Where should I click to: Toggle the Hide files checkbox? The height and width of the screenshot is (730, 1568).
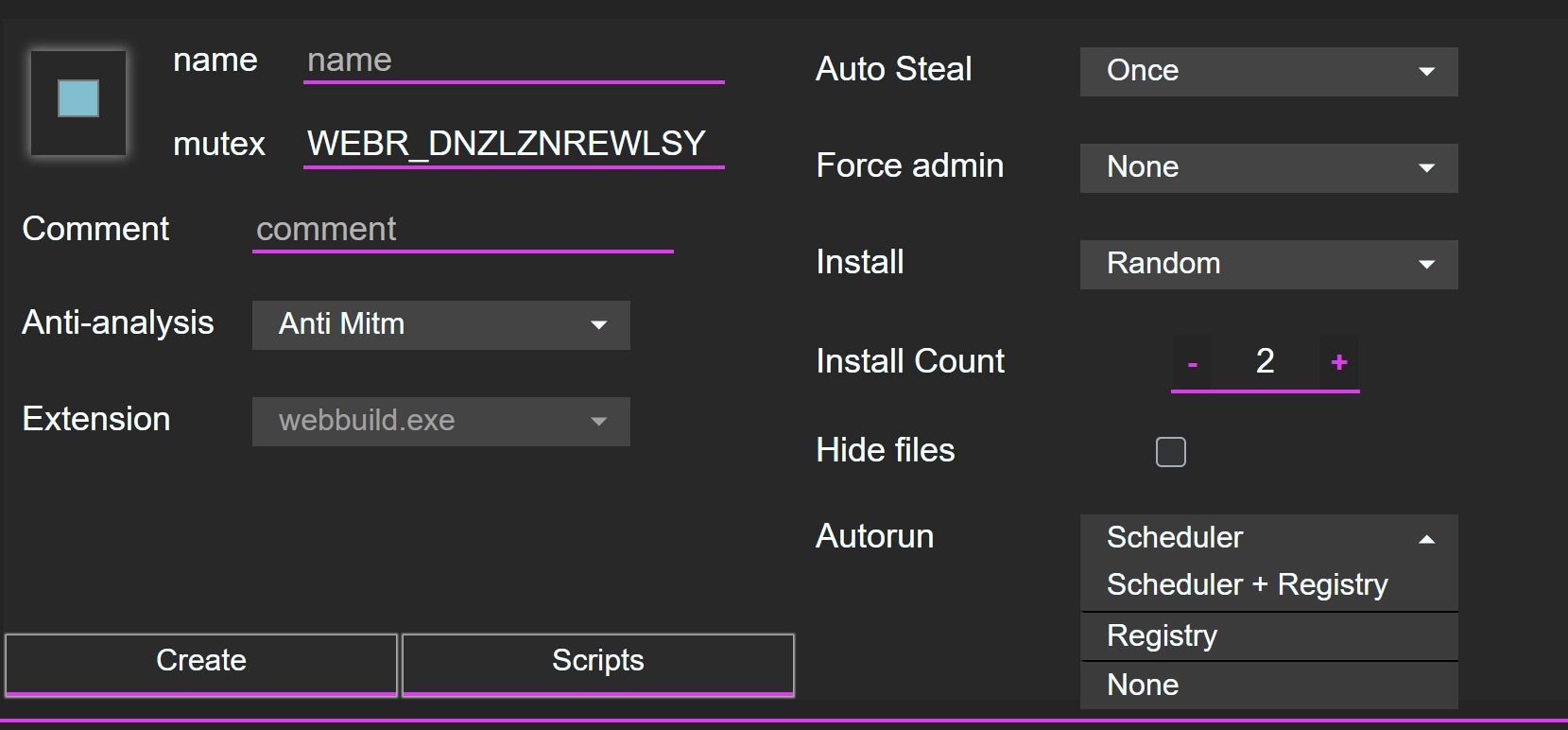tap(1170, 452)
